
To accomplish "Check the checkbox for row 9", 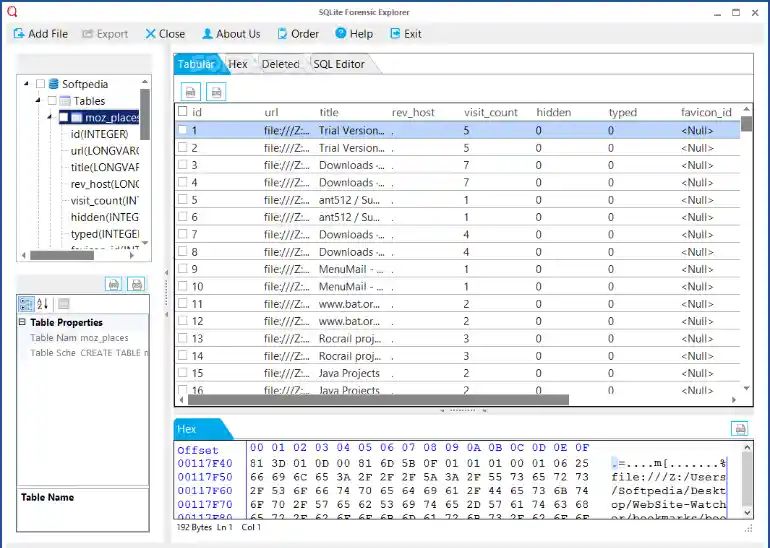I will pos(183,269).
